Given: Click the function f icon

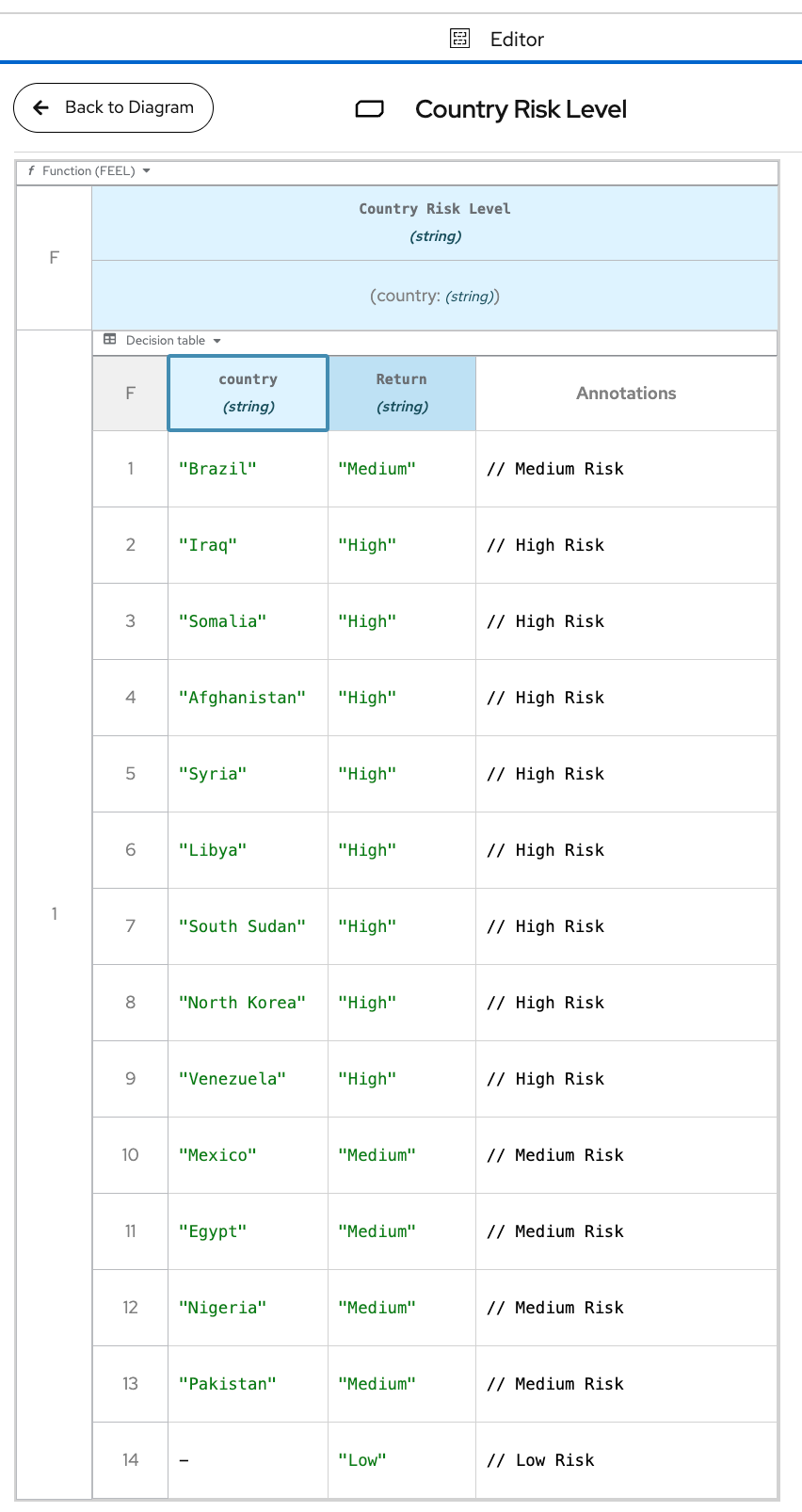Looking at the screenshot, I should coord(31,171).
